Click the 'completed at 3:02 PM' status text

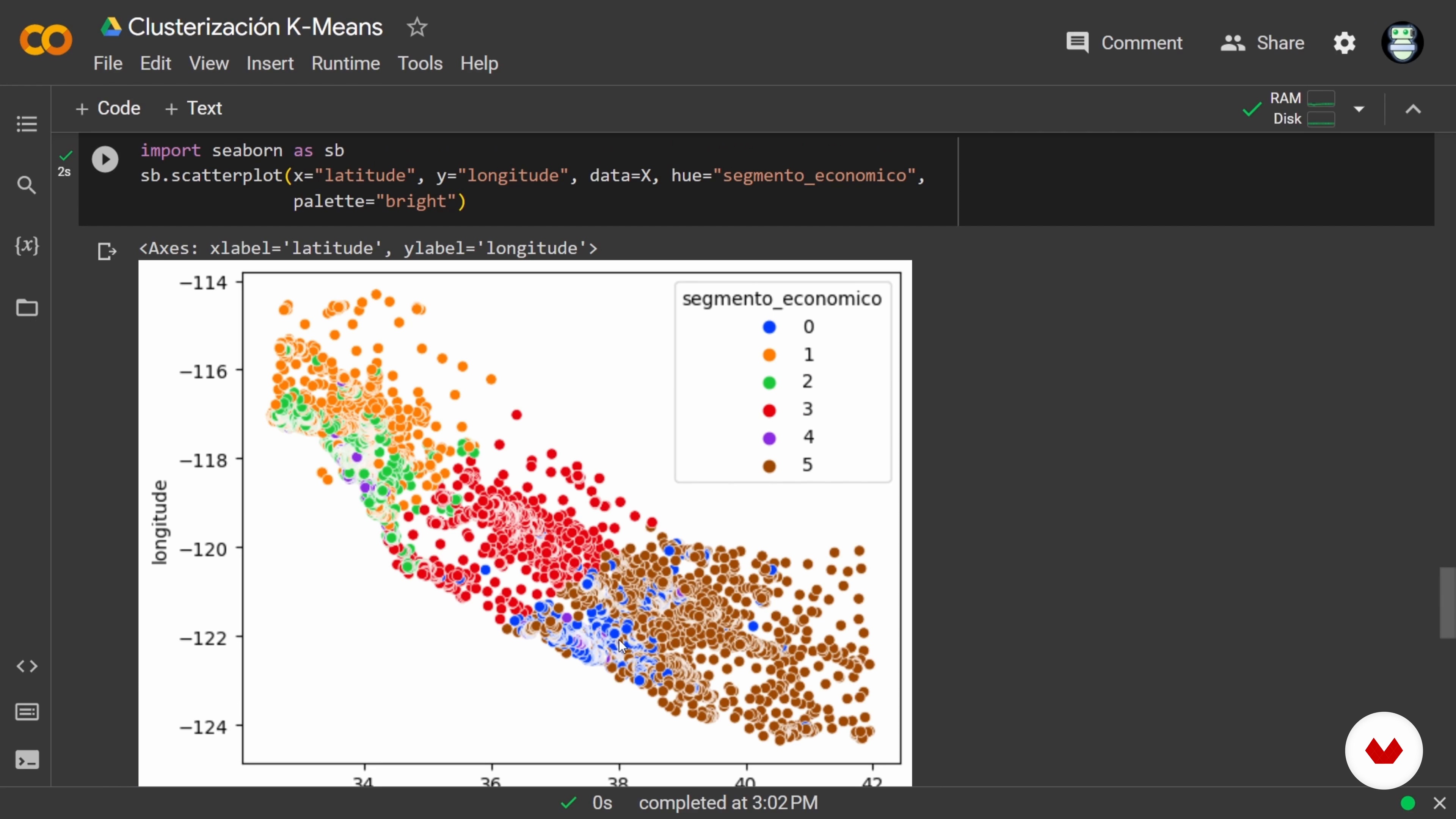[x=728, y=803]
